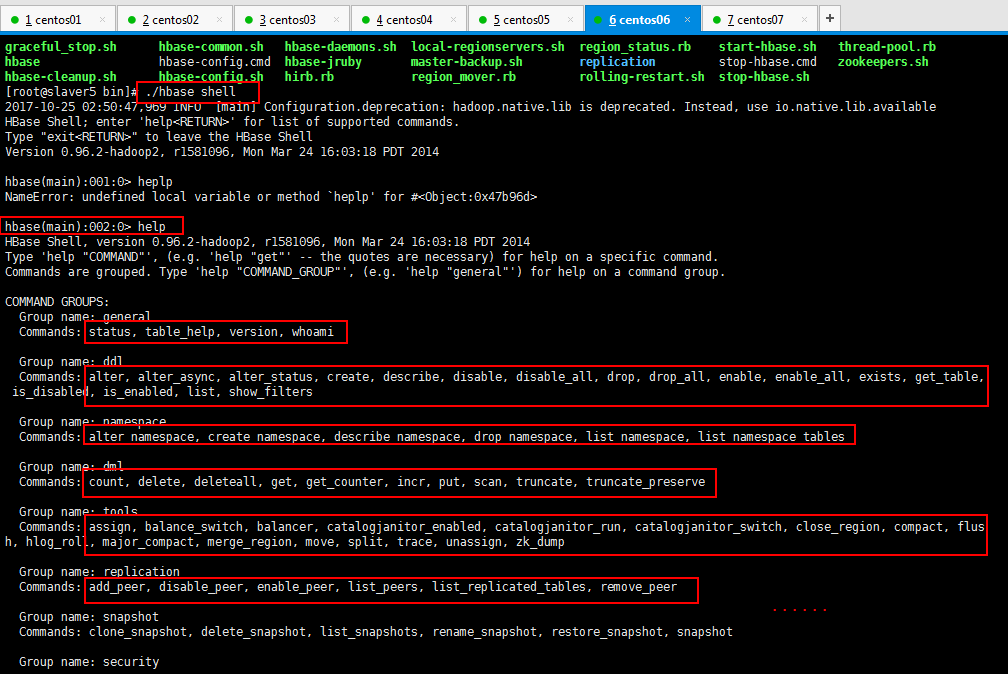The width and height of the screenshot is (1008, 674).
Task: Click 'truncate_preserve' in the dml commands
Action: pyautogui.click(x=645, y=482)
